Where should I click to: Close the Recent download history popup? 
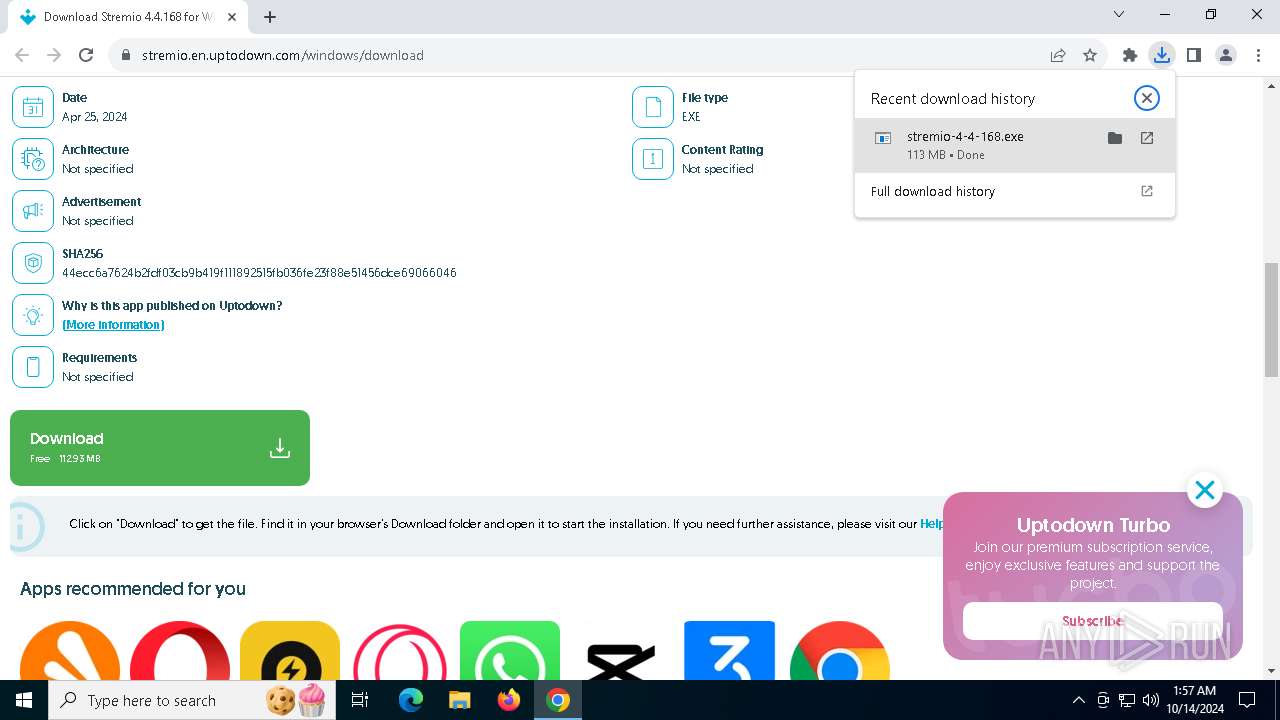coord(1147,98)
